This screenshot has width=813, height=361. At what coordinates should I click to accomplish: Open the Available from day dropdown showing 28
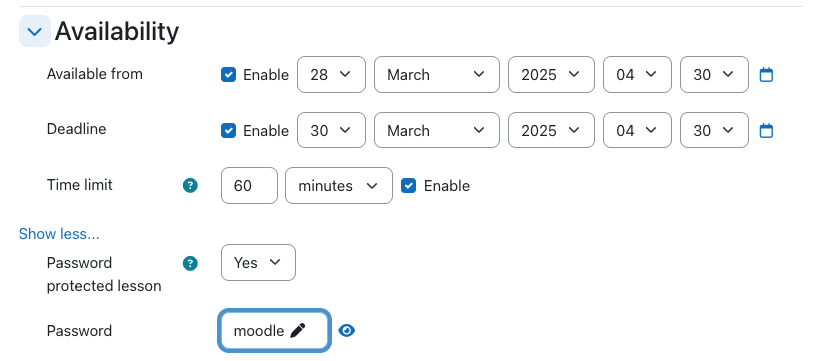tap(331, 75)
